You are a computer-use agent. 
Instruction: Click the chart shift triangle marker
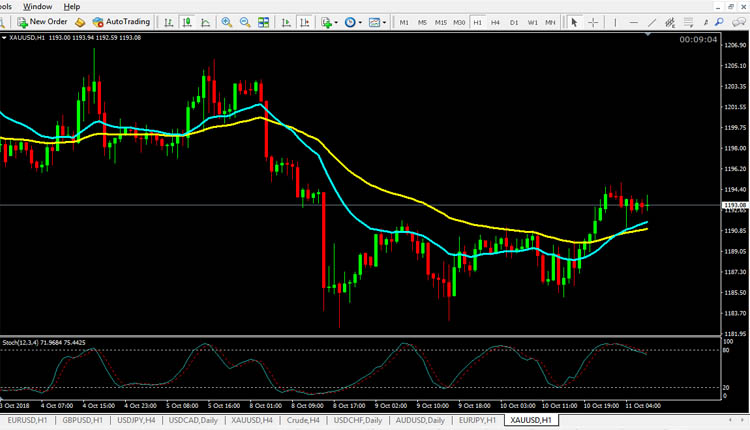click(648, 34)
